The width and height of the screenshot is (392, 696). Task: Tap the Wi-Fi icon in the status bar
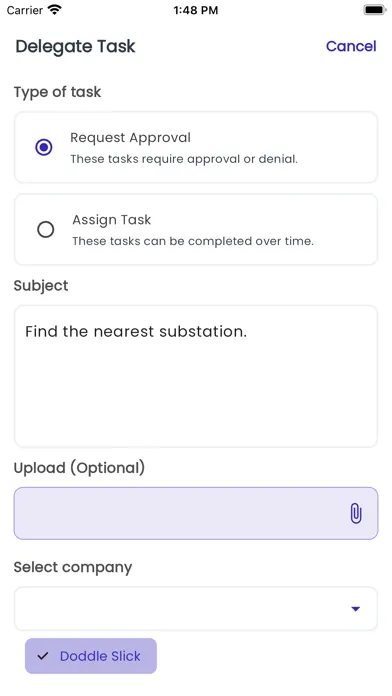pyautogui.click(x=55, y=10)
